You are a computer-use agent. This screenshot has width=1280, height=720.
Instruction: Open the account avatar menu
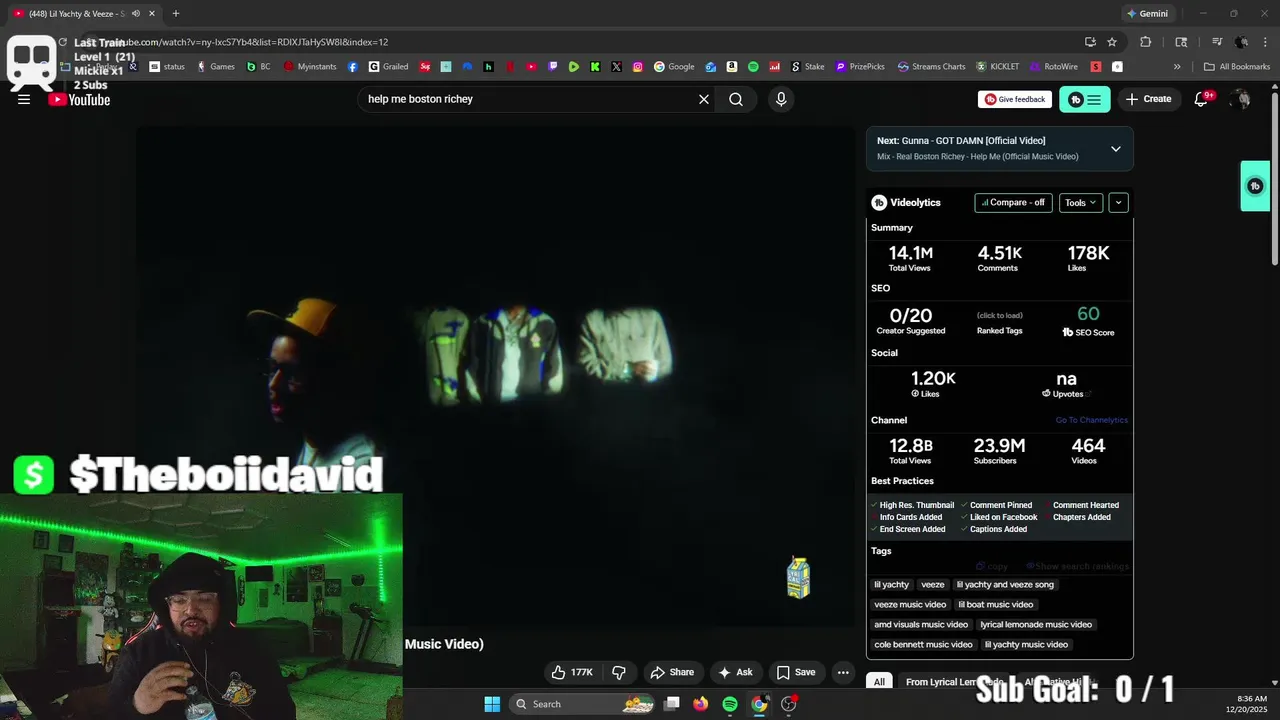pyautogui.click(x=1241, y=99)
